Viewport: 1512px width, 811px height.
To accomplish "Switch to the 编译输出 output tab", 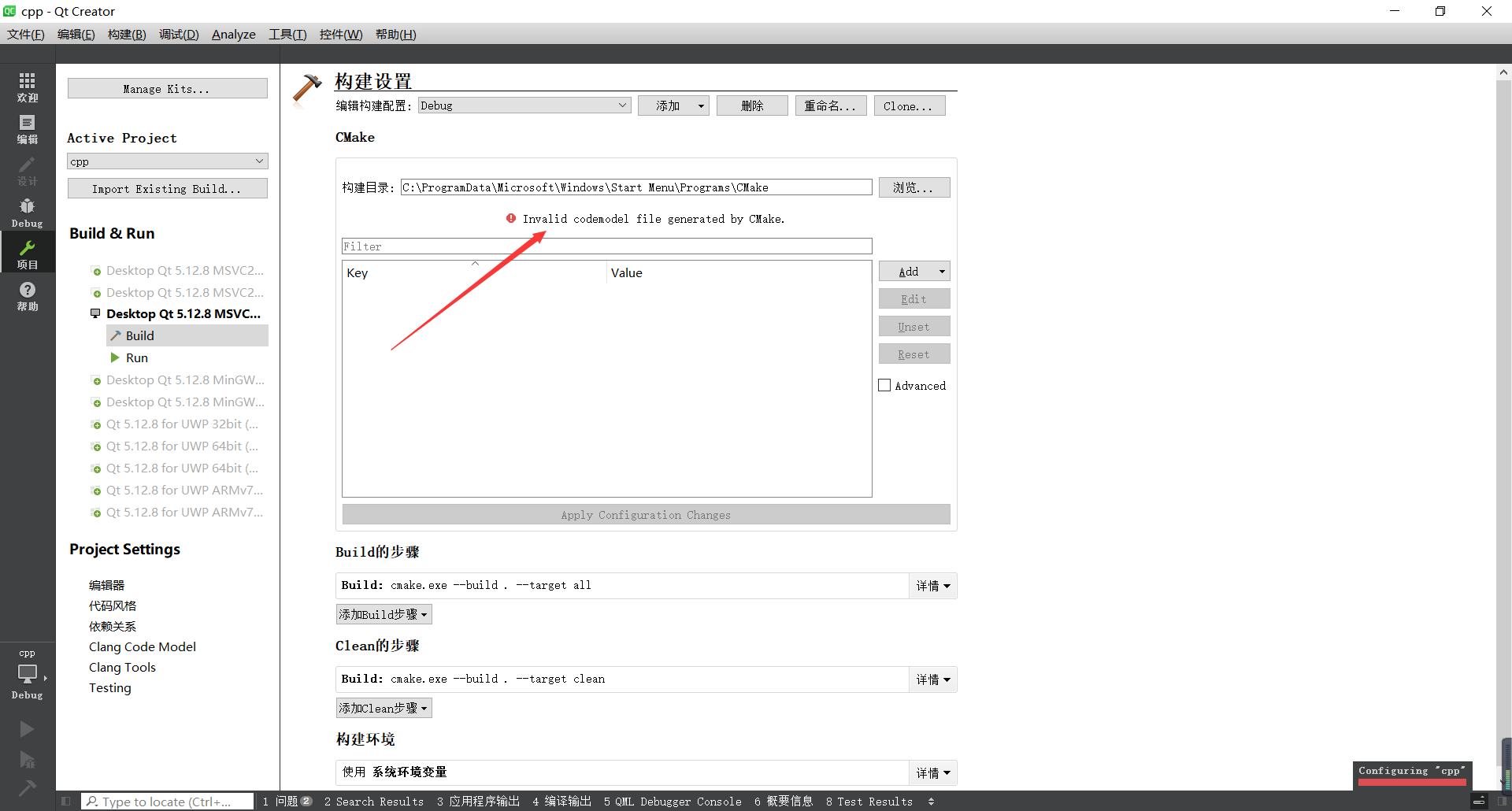I will (561, 802).
